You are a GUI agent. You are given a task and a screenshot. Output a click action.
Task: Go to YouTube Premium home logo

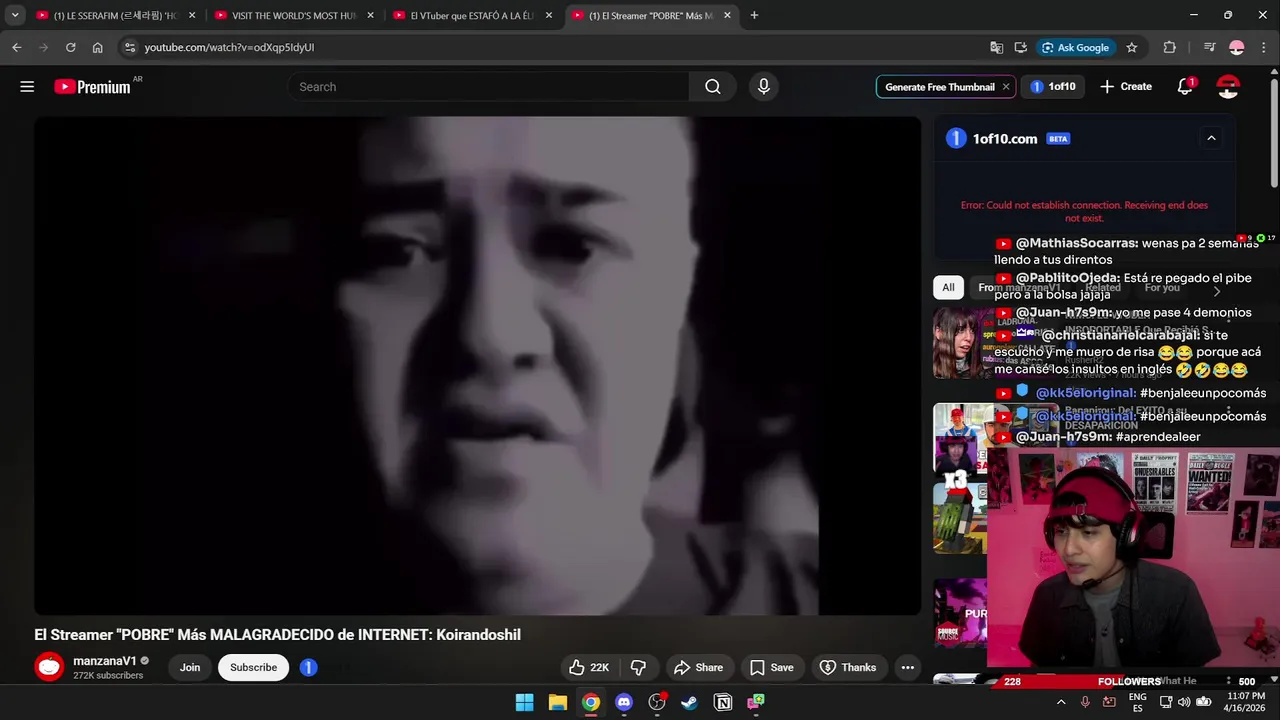tap(92, 87)
